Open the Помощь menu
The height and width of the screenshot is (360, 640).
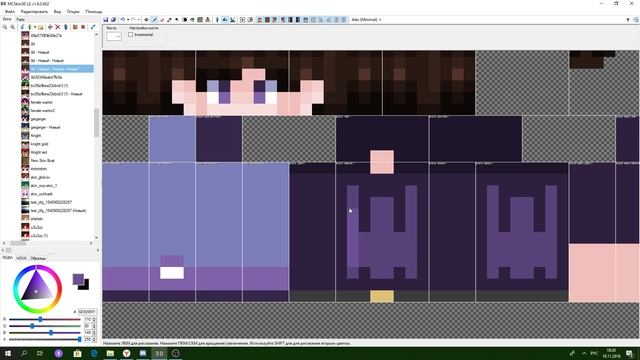(x=94, y=11)
